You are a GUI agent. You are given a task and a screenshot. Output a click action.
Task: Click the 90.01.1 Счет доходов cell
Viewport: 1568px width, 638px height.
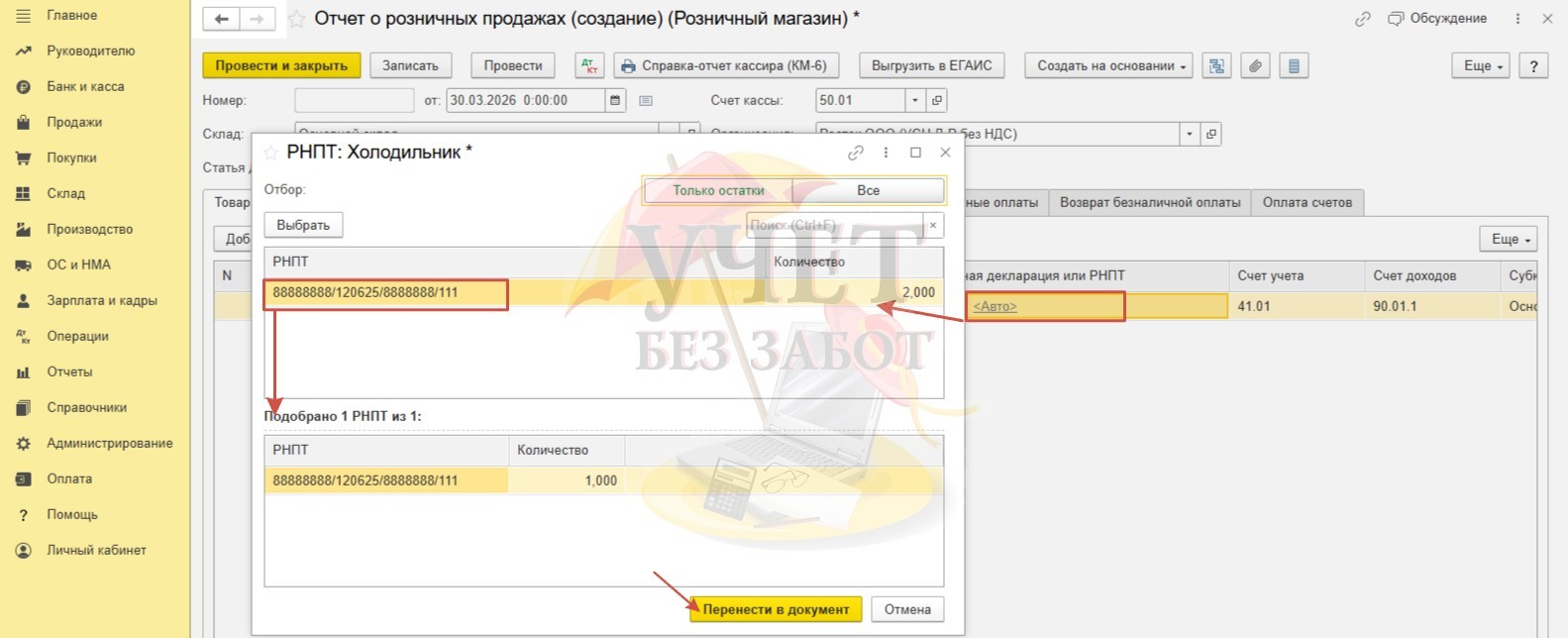[x=1432, y=306]
